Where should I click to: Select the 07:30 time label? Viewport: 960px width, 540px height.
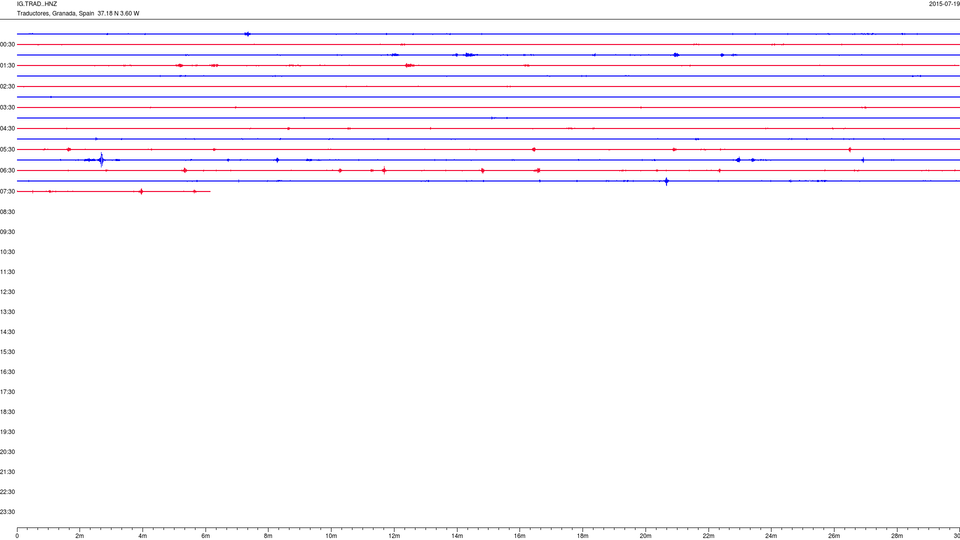click(x=7, y=192)
